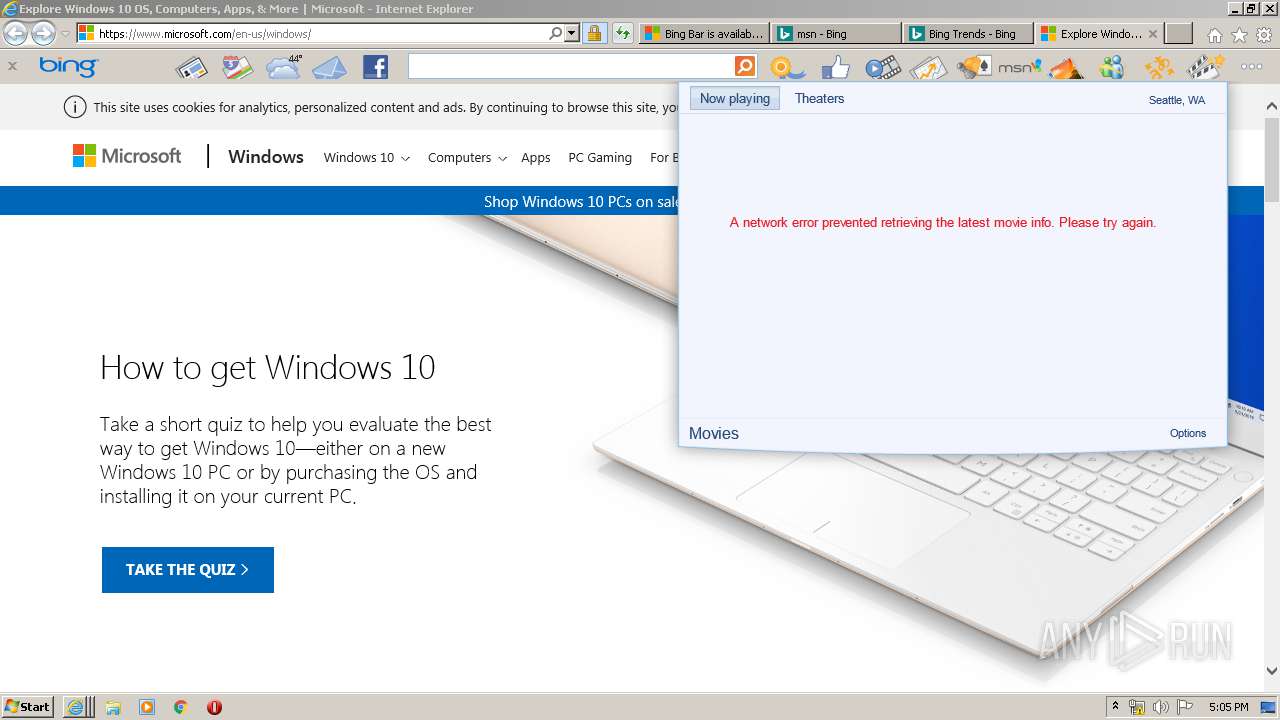Open the Facebook button in the Bing Bar
1280x720 pixels.
pos(375,68)
